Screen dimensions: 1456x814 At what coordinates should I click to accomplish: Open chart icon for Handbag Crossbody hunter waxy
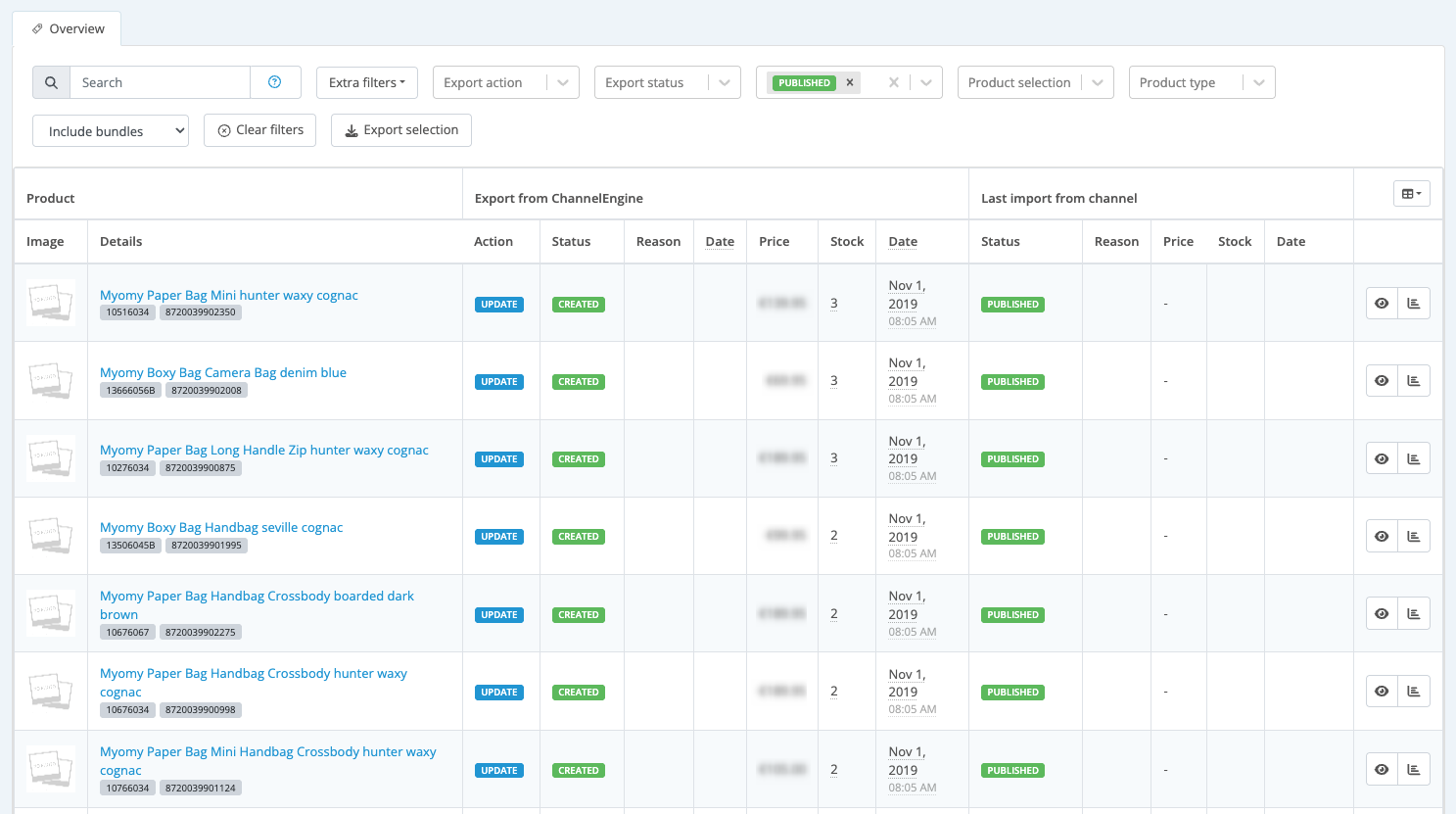pyautogui.click(x=1414, y=692)
